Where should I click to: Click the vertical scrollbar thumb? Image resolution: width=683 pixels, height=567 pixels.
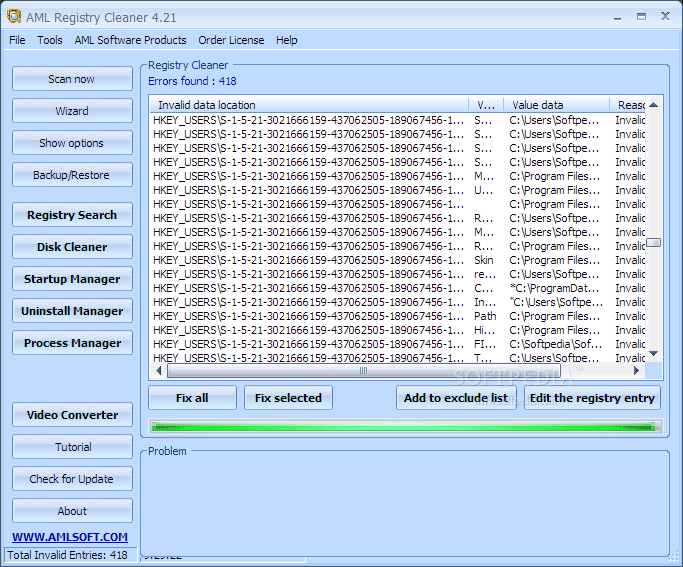tap(653, 243)
